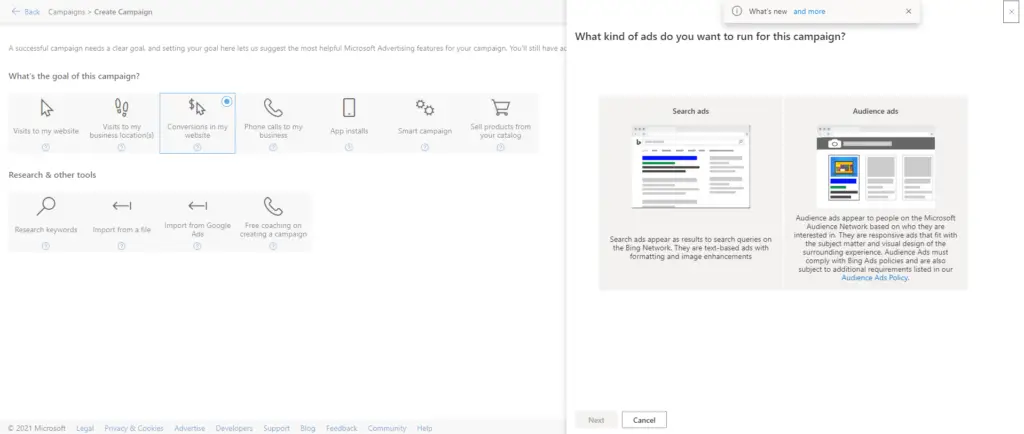Click the Search ads preview illustration
Screen dimensions: 1024x434
point(690,167)
